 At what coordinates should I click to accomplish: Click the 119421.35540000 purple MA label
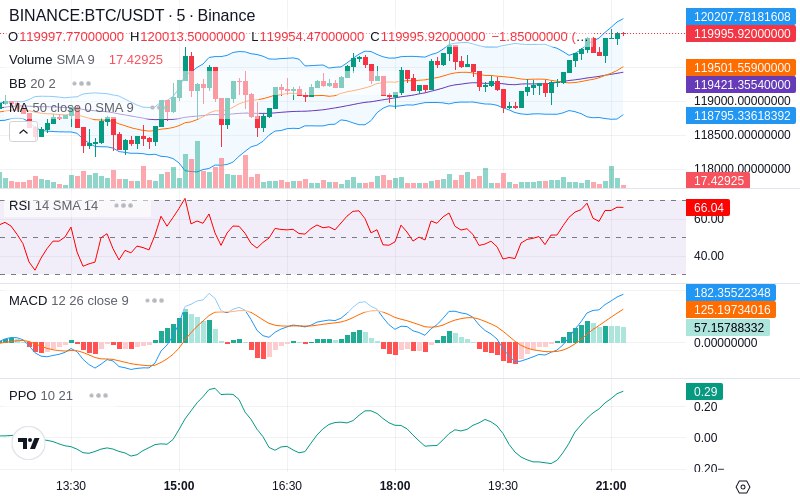click(x=741, y=84)
